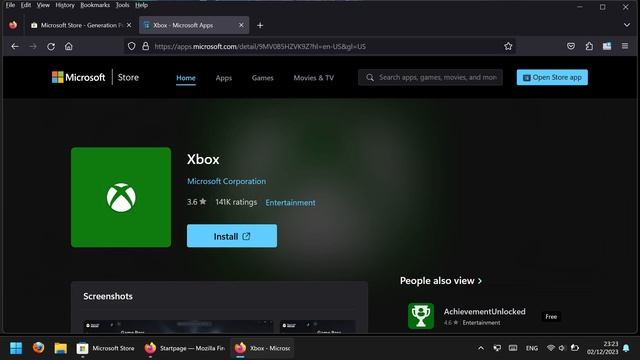Screen dimensions: 640x360
Task: Open the View menu
Action: tap(43, 5)
